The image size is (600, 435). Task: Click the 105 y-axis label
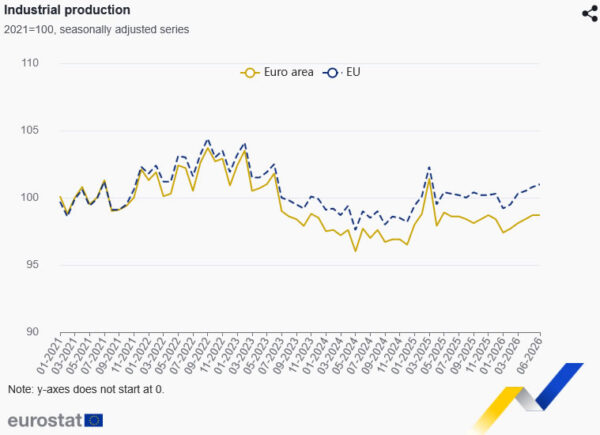29,130
